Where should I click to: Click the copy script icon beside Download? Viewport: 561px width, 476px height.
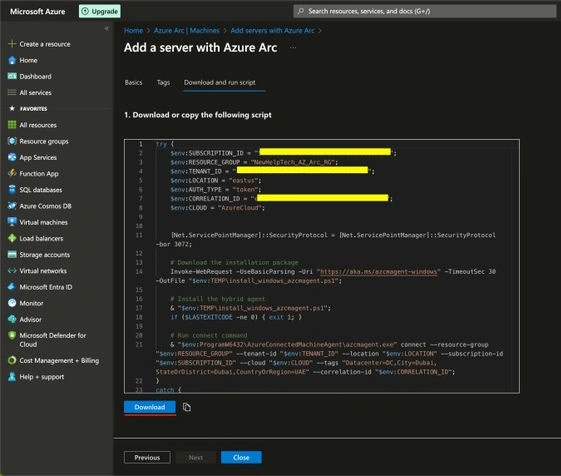[187, 407]
